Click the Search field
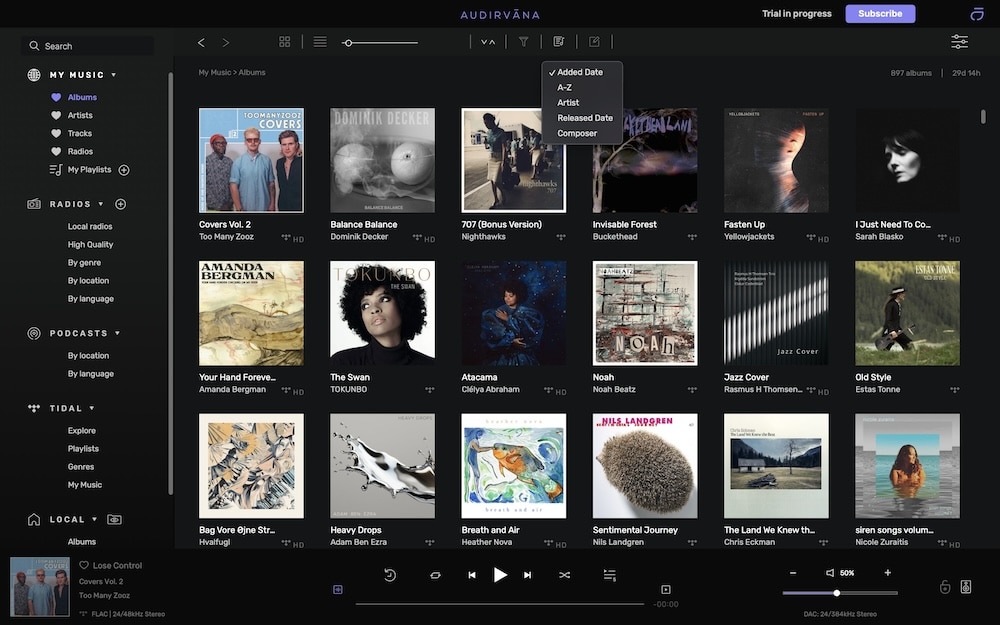The image size is (1000, 625). (x=88, y=46)
